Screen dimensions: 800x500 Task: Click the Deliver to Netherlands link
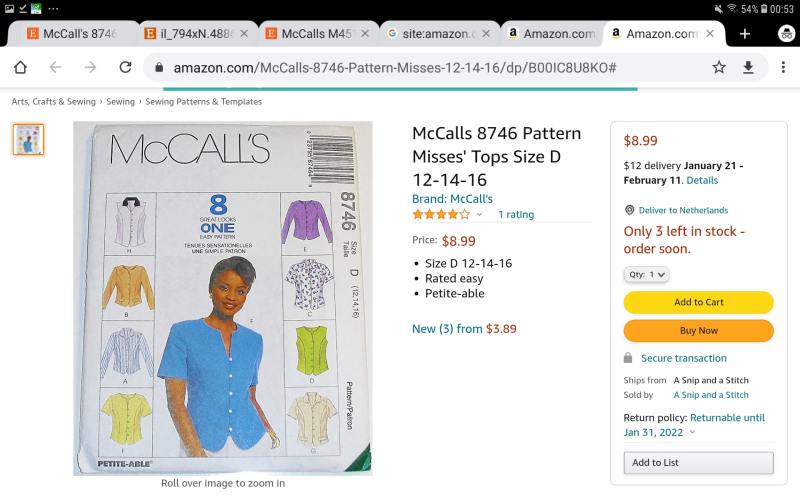pos(683,210)
